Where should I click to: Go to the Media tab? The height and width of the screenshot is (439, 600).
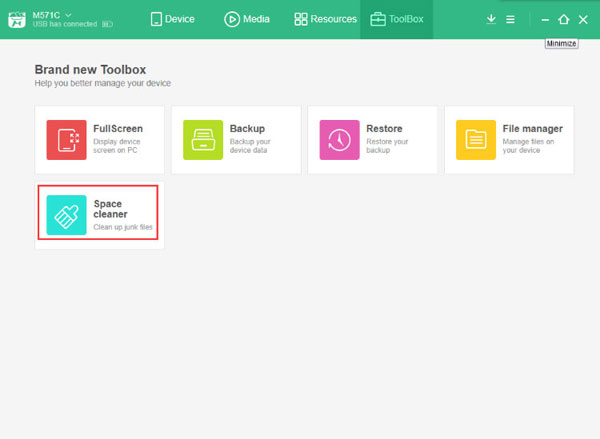[247, 19]
